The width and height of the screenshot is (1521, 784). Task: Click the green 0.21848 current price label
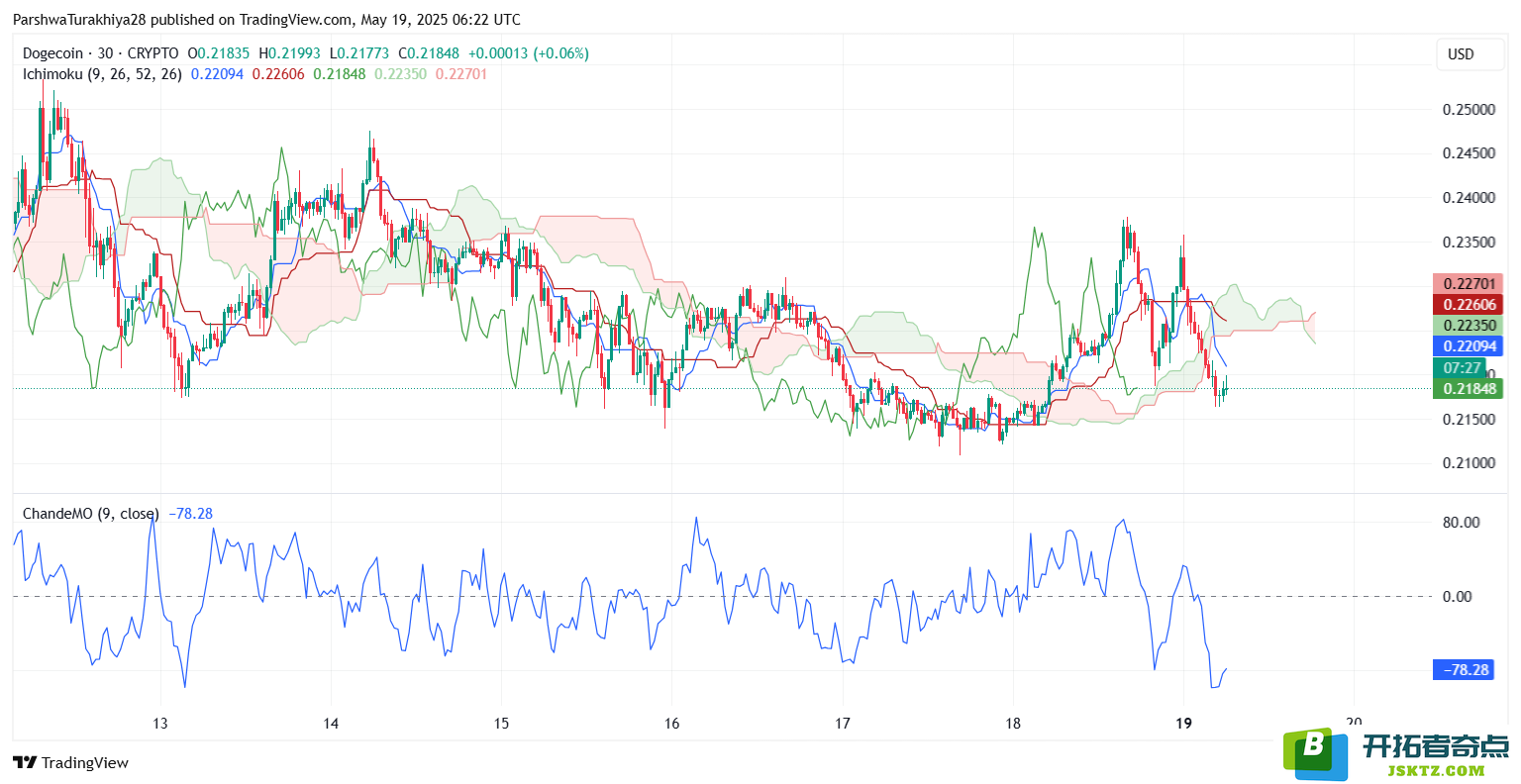[x=1469, y=389]
